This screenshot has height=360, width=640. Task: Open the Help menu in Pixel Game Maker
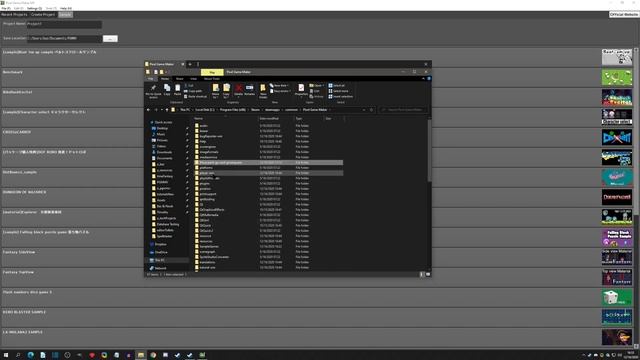[66, 8]
